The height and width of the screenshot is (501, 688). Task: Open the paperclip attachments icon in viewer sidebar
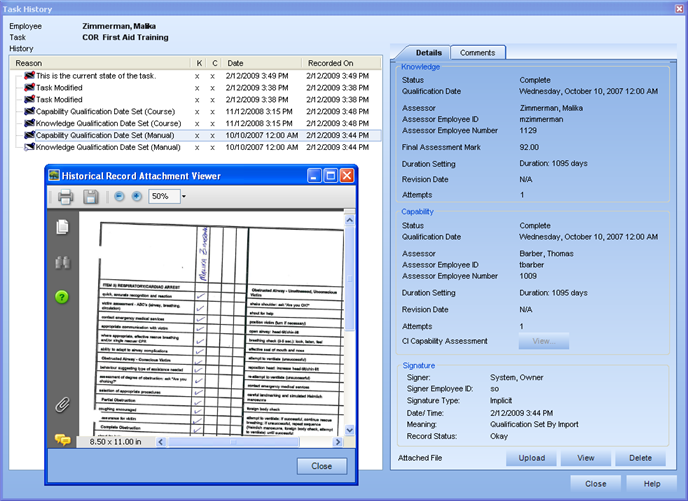click(62, 404)
